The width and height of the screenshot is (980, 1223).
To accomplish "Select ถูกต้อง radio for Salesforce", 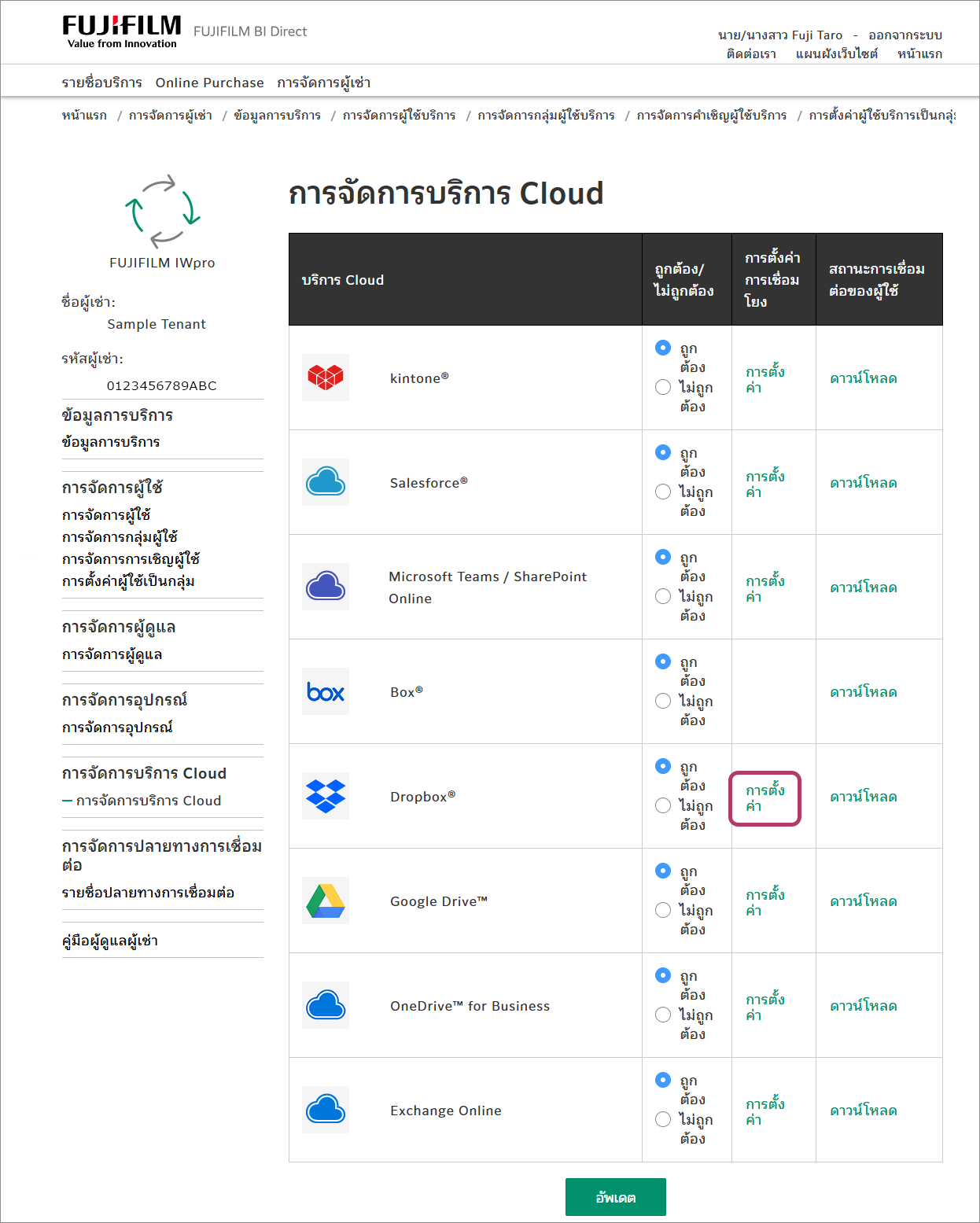I will coord(663,452).
